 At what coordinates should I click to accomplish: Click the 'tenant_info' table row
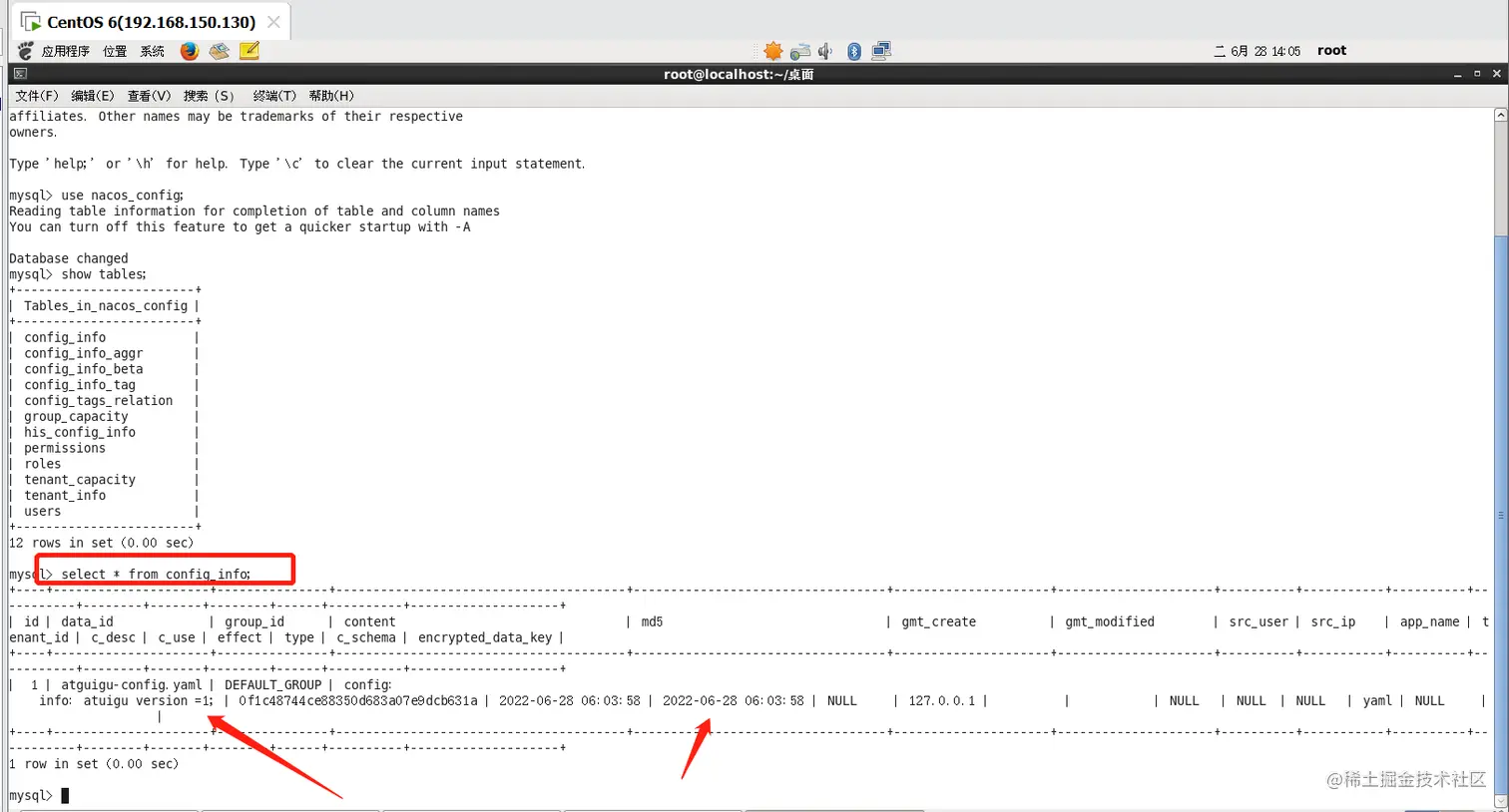pos(65,496)
